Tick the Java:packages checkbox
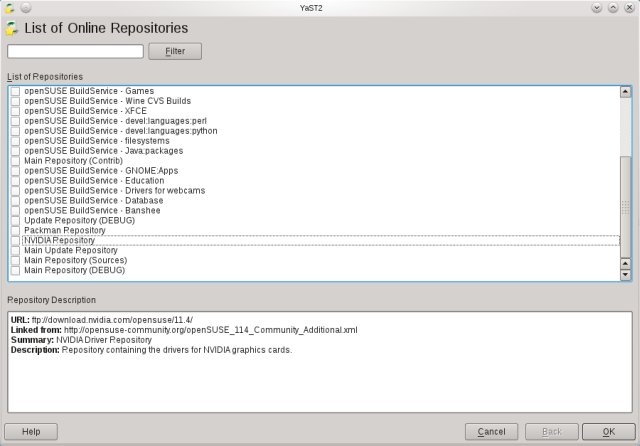This screenshot has height=446, width=640. pyautogui.click(x=15, y=151)
